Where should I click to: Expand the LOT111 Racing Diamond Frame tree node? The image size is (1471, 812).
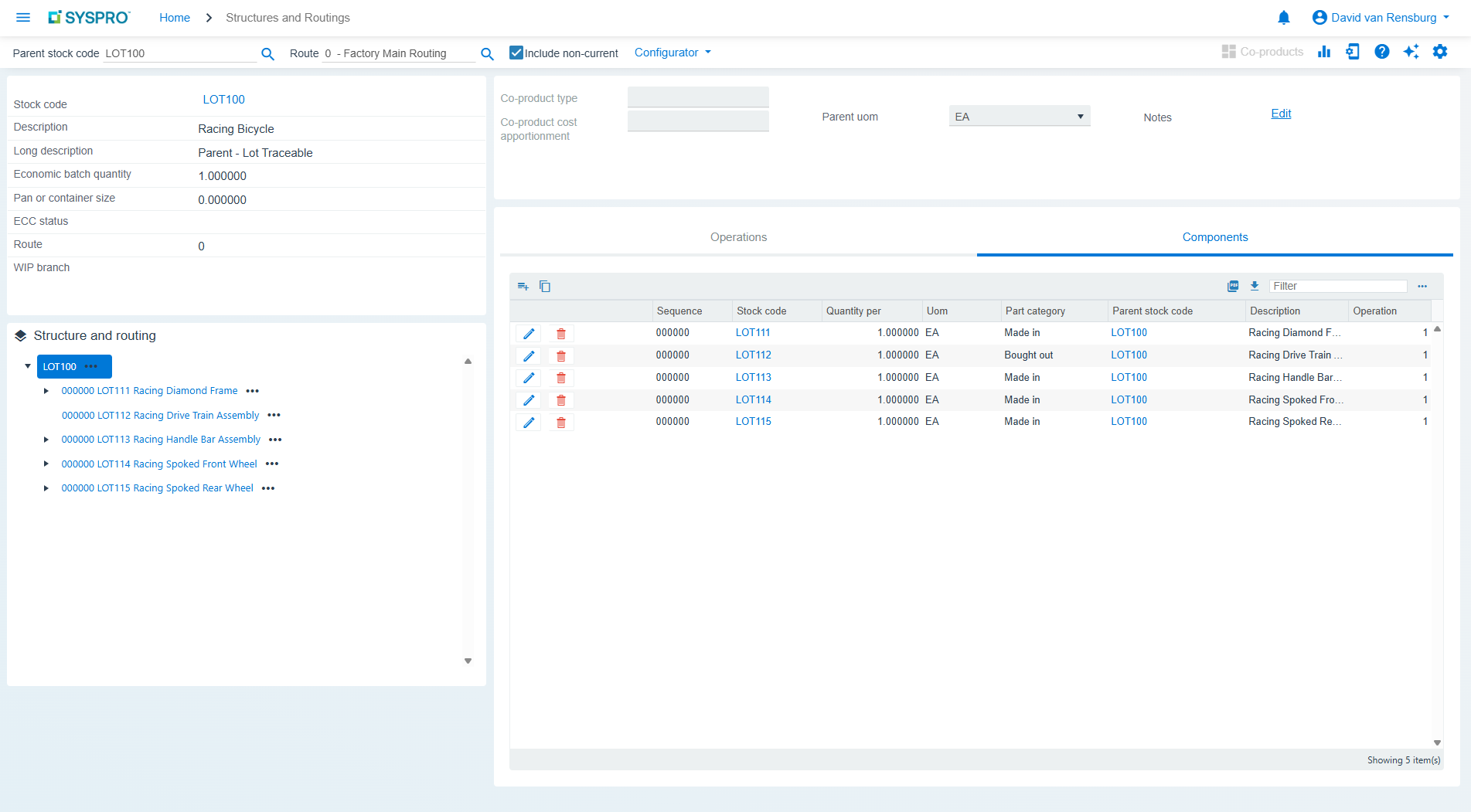point(46,391)
